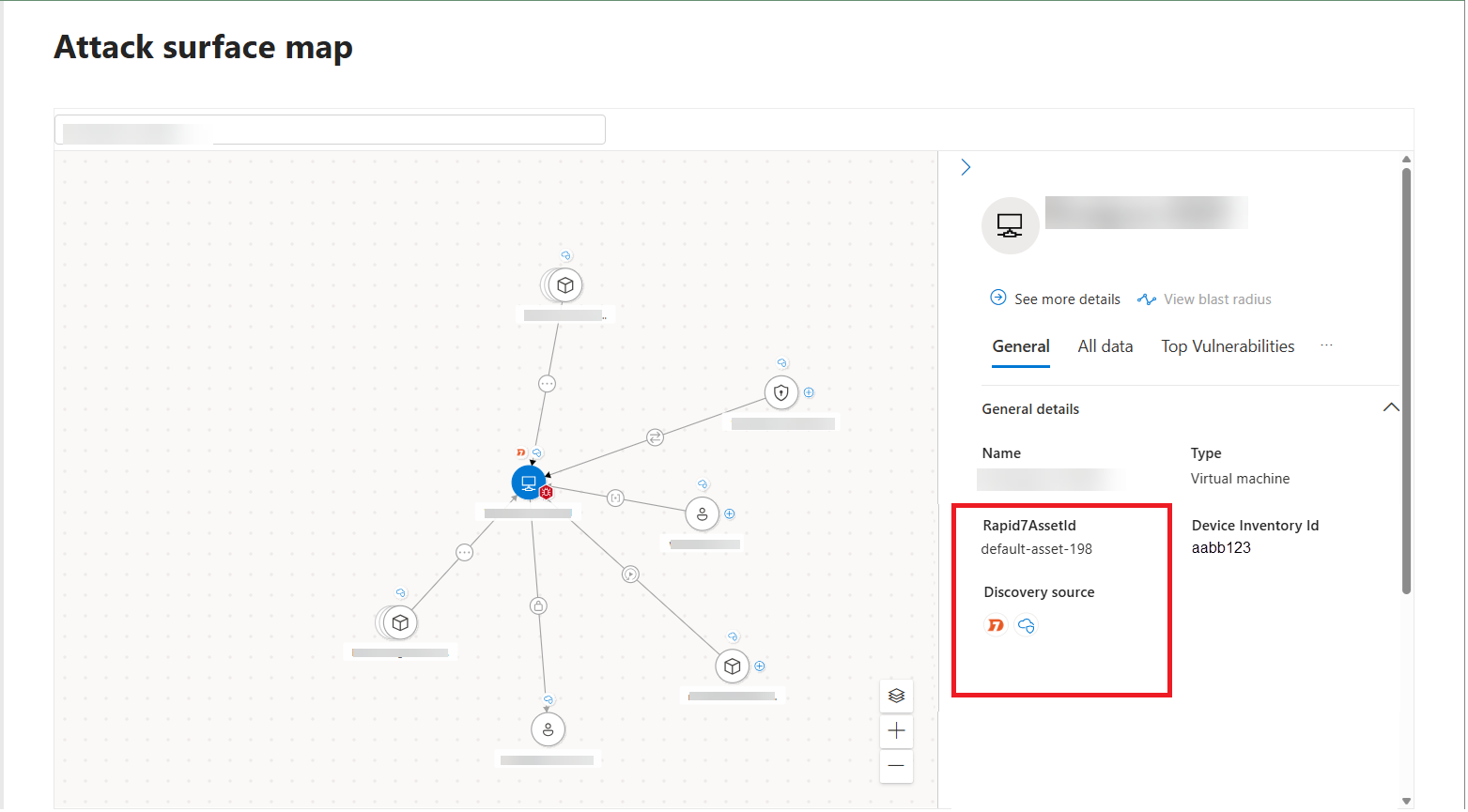This screenshot has width=1468, height=812.
Task: Collapse the General details section
Action: (1391, 407)
